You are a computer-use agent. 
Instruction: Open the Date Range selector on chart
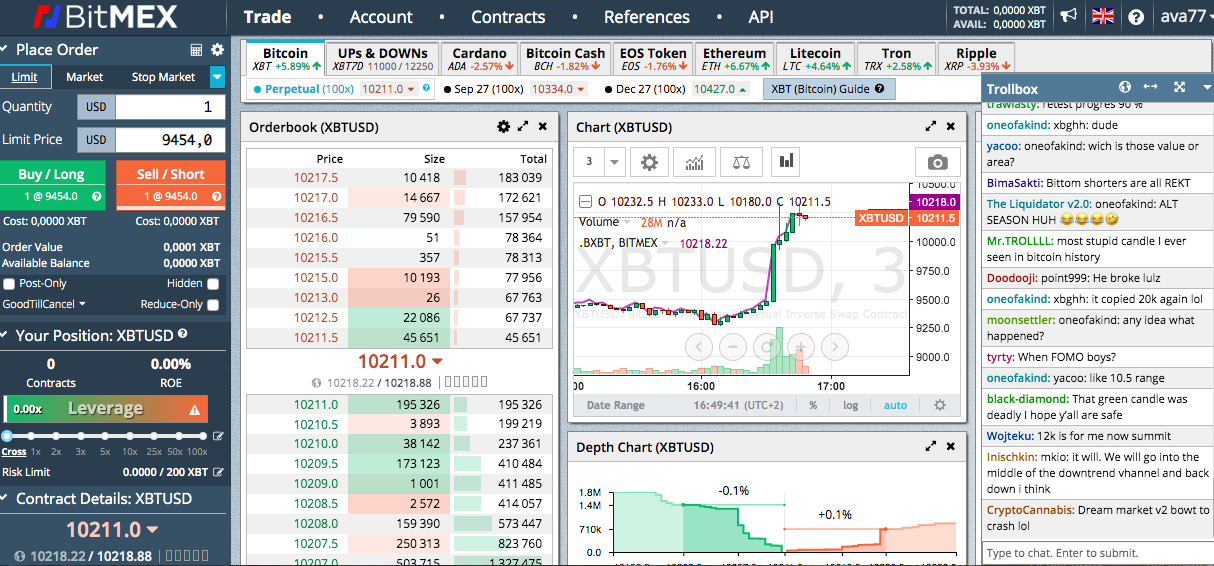pos(616,405)
